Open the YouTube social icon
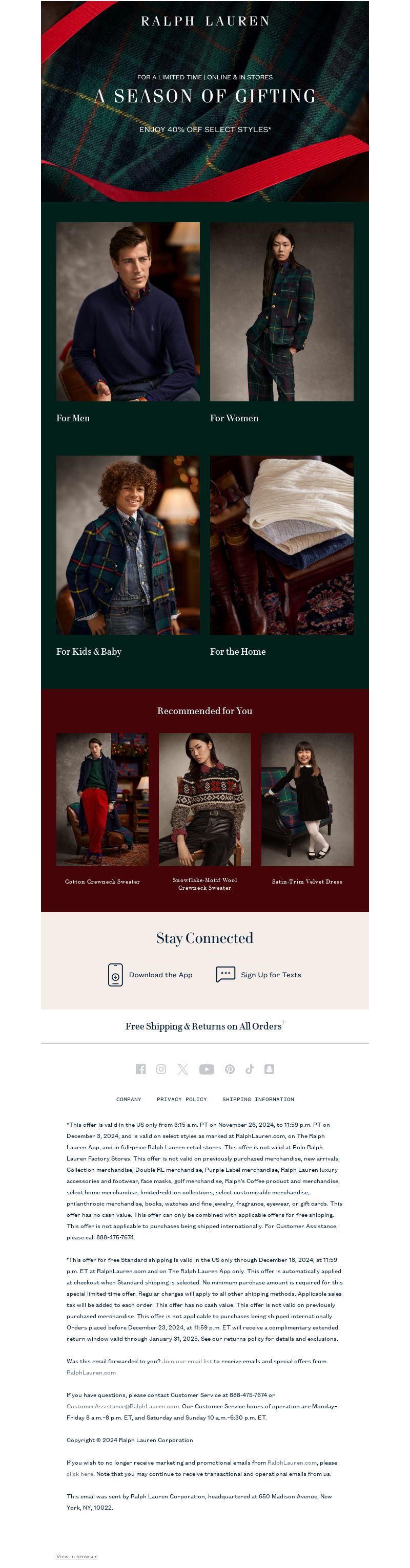 207,1069
